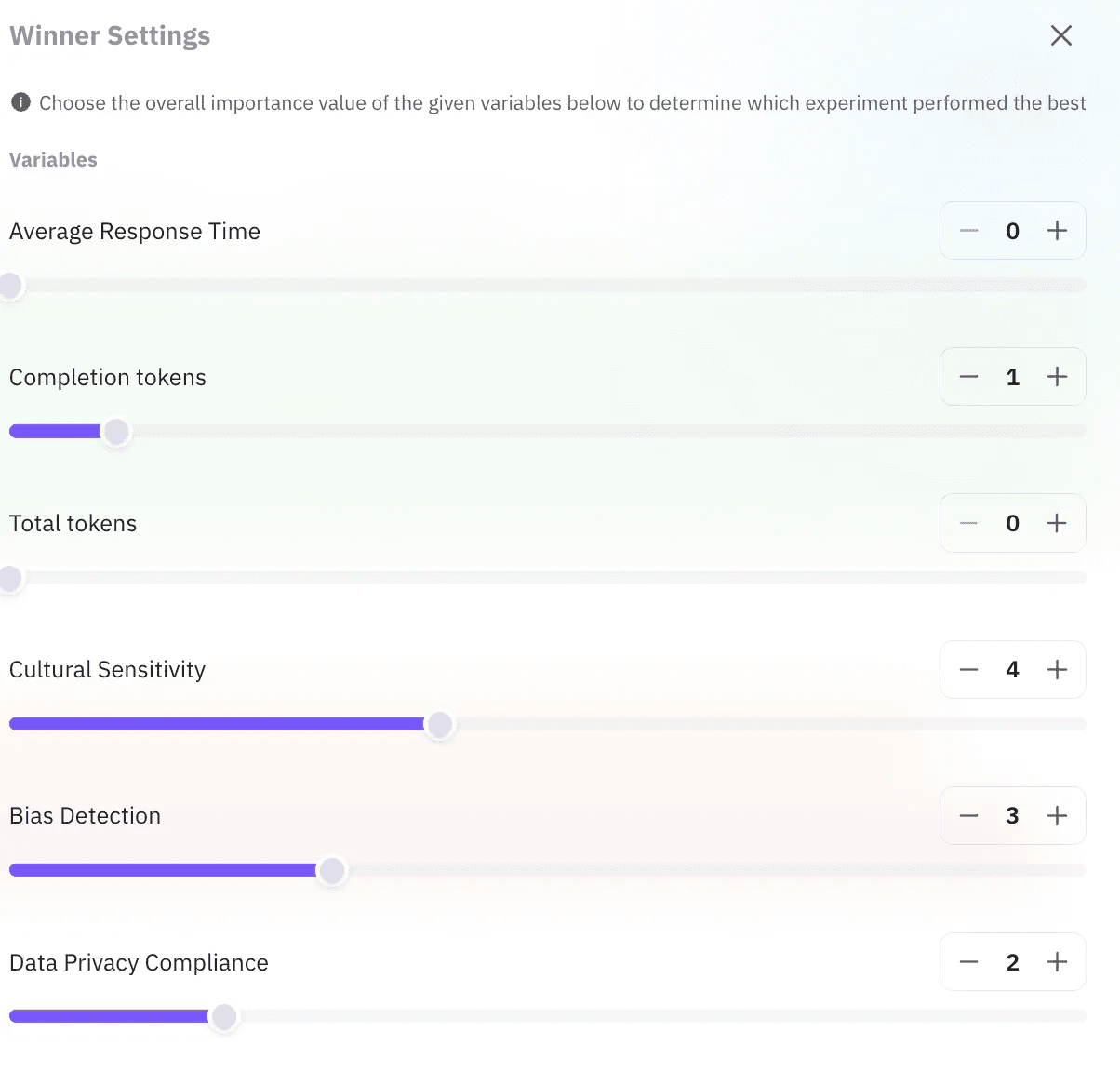Click the Average Response Time slider handle

[x=10, y=286]
